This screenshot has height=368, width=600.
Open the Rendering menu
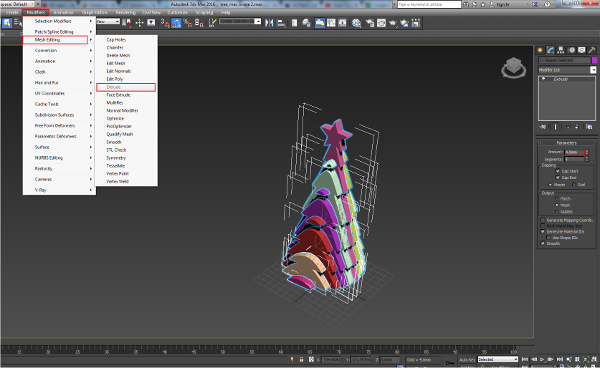tap(126, 12)
